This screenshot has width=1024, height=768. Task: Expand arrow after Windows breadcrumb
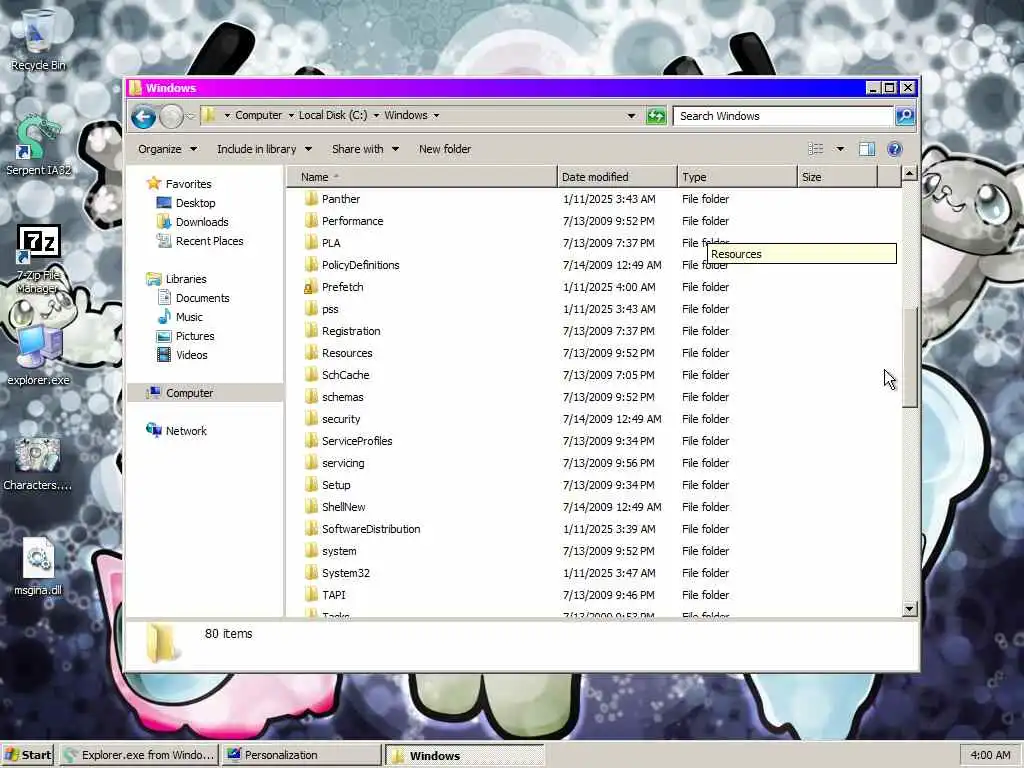pyautogui.click(x=436, y=116)
